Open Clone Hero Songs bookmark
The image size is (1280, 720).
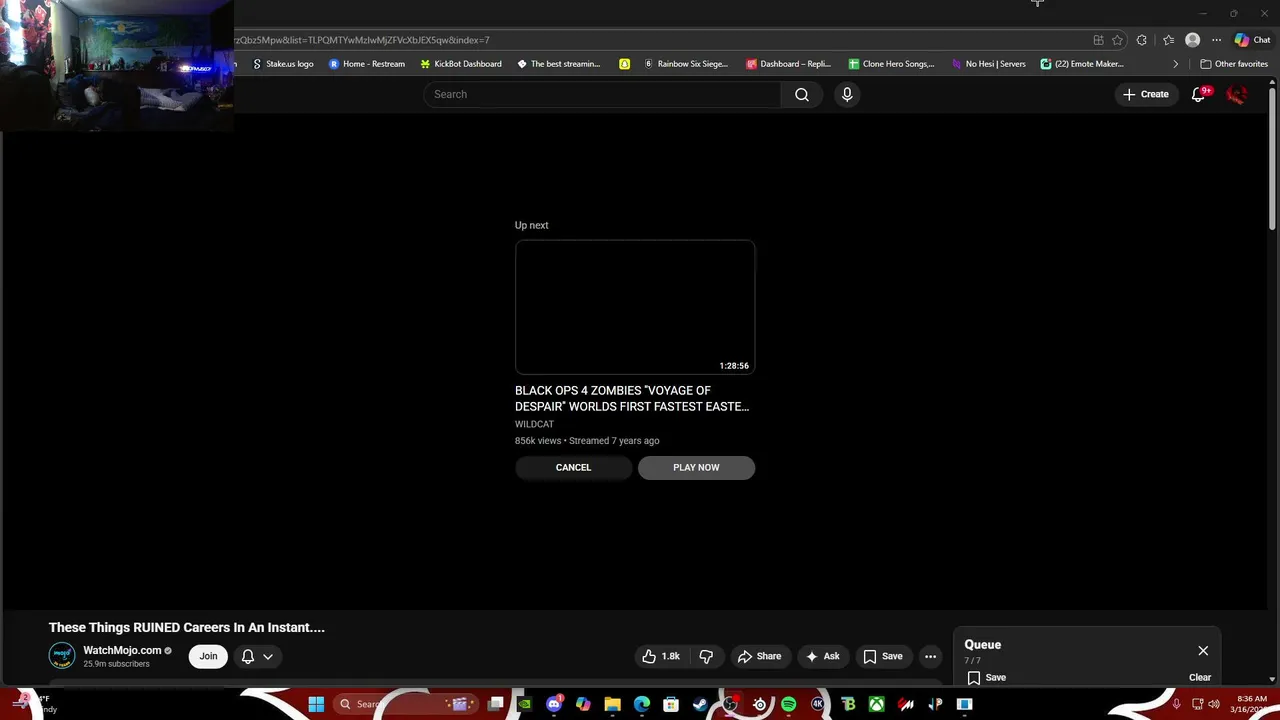pyautogui.click(x=891, y=64)
